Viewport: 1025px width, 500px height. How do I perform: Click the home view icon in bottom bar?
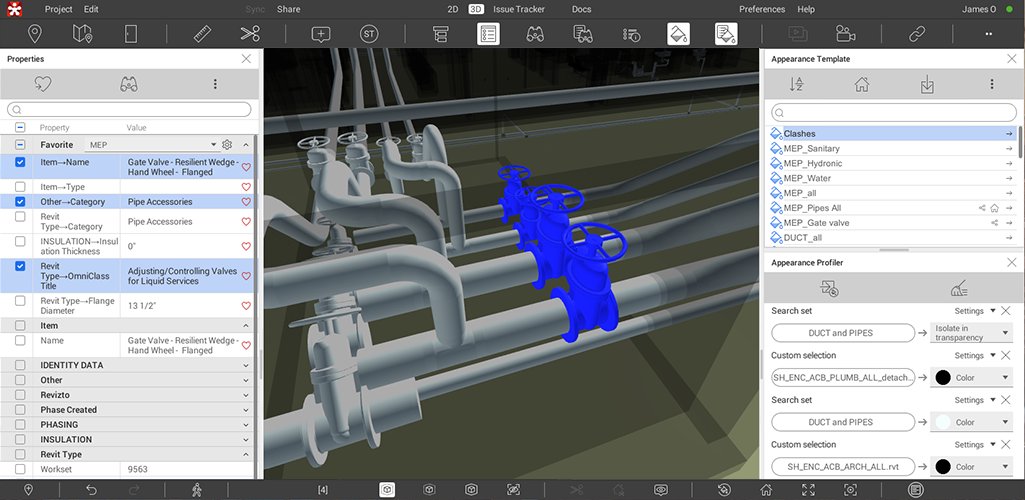(766, 490)
